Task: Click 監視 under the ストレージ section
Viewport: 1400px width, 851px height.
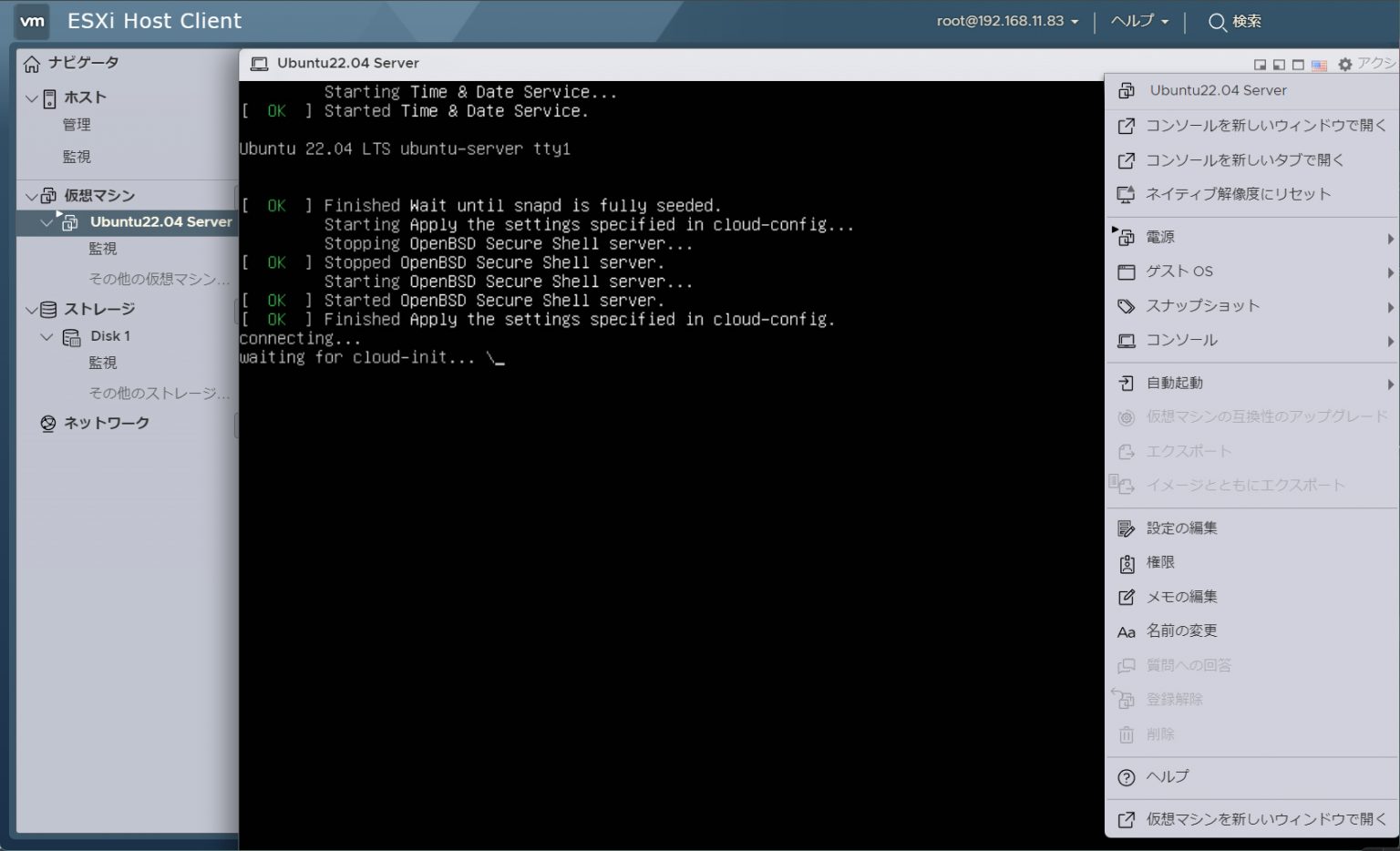Action: [x=102, y=363]
